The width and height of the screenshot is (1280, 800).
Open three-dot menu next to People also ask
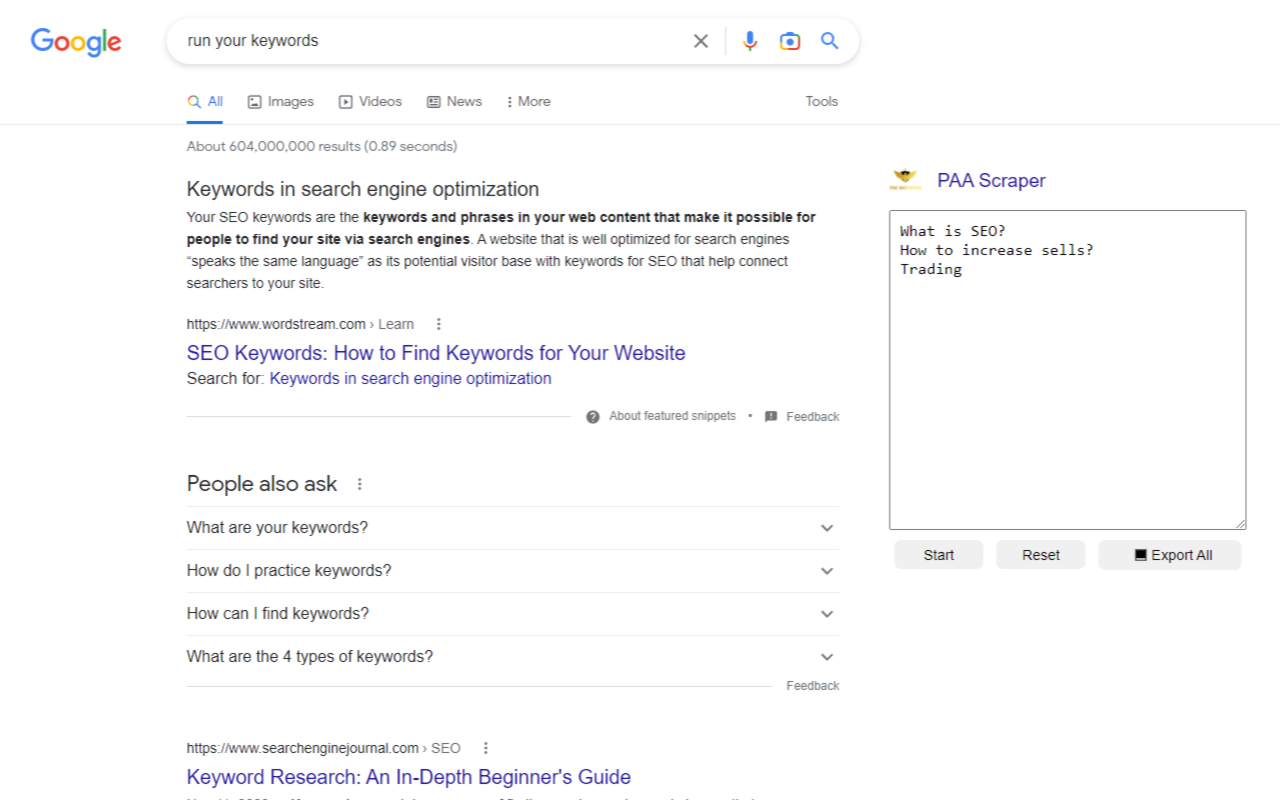pyautogui.click(x=360, y=484)
